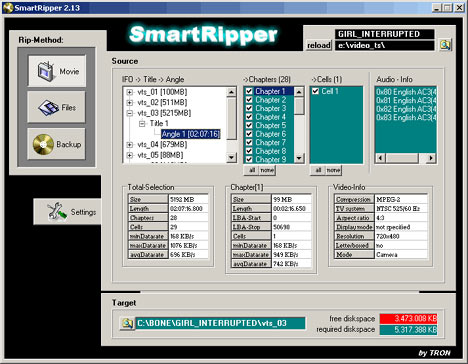
Task: Open Settings with the tools icon
Action: 56,212
